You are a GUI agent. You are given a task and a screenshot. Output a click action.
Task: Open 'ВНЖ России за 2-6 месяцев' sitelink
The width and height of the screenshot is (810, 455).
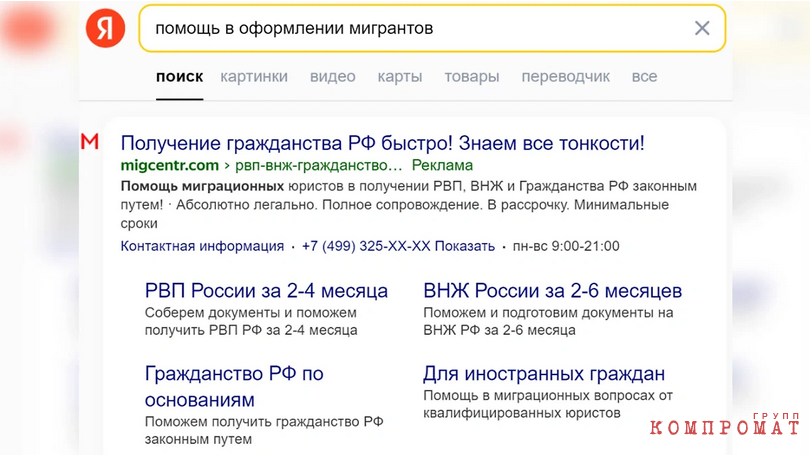(553, 291)
